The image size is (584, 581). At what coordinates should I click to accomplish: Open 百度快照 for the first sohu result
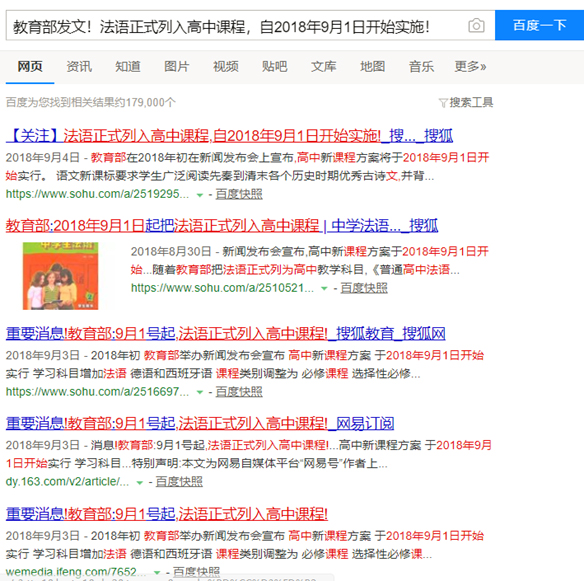pos(239,194)
